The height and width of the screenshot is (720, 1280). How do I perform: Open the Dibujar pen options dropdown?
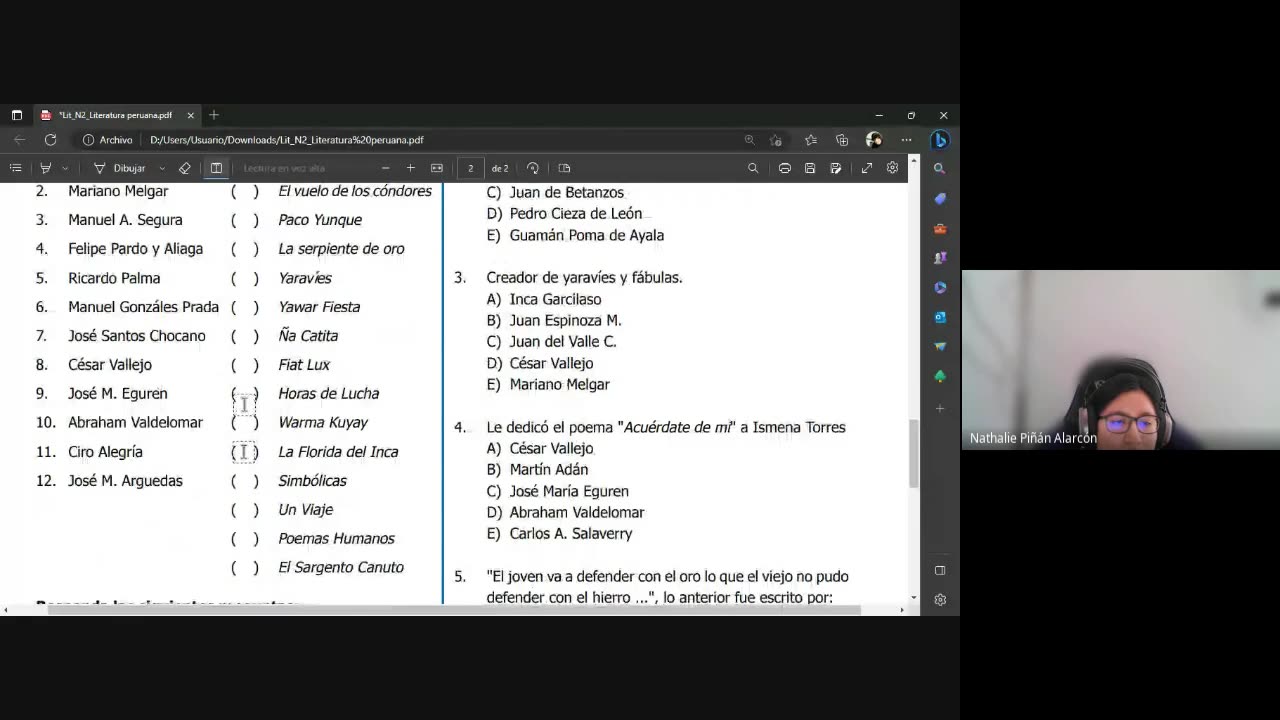[162, 168]
